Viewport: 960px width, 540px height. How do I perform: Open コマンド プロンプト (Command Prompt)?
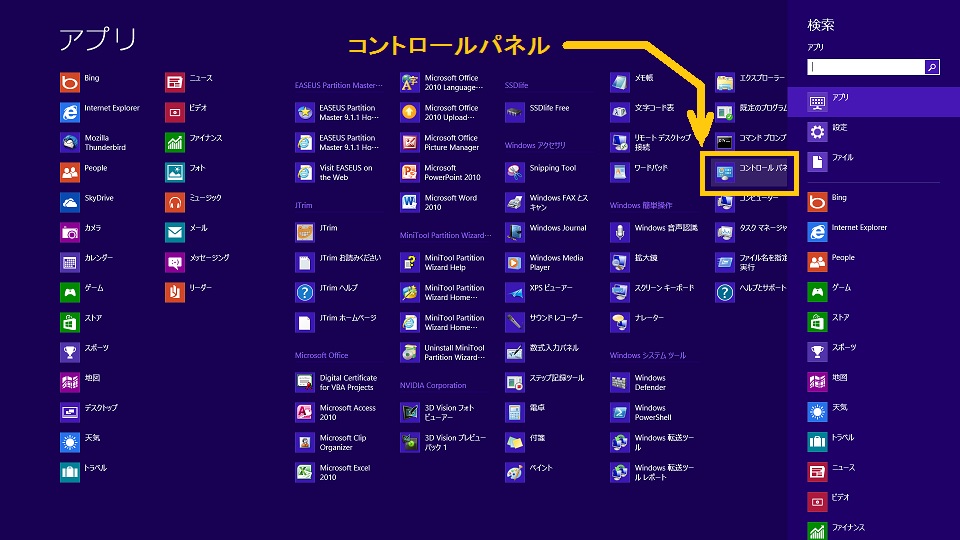[x=751, y=142]
